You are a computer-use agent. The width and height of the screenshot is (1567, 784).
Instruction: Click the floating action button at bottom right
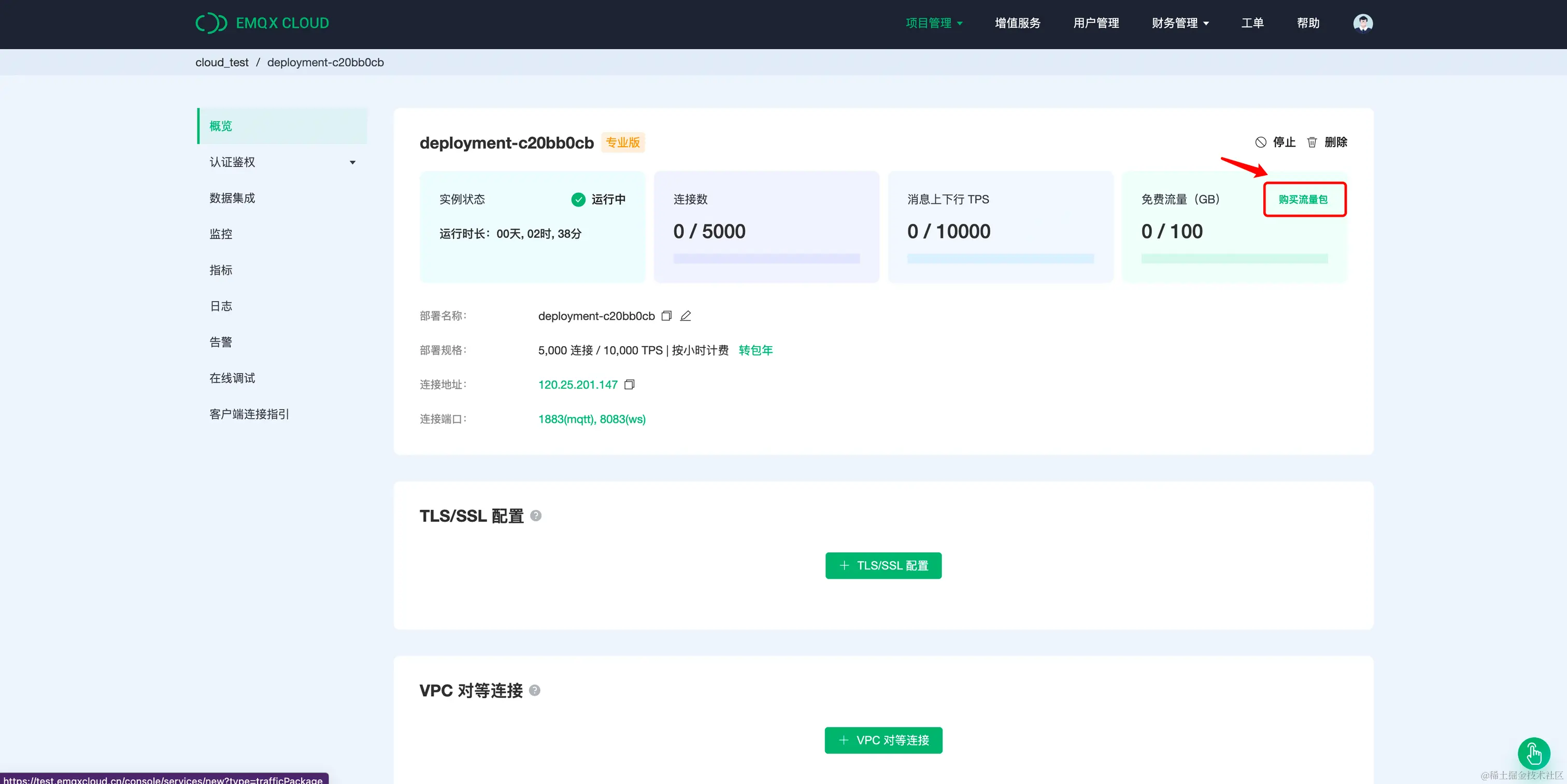click(x=1533, y=753)
